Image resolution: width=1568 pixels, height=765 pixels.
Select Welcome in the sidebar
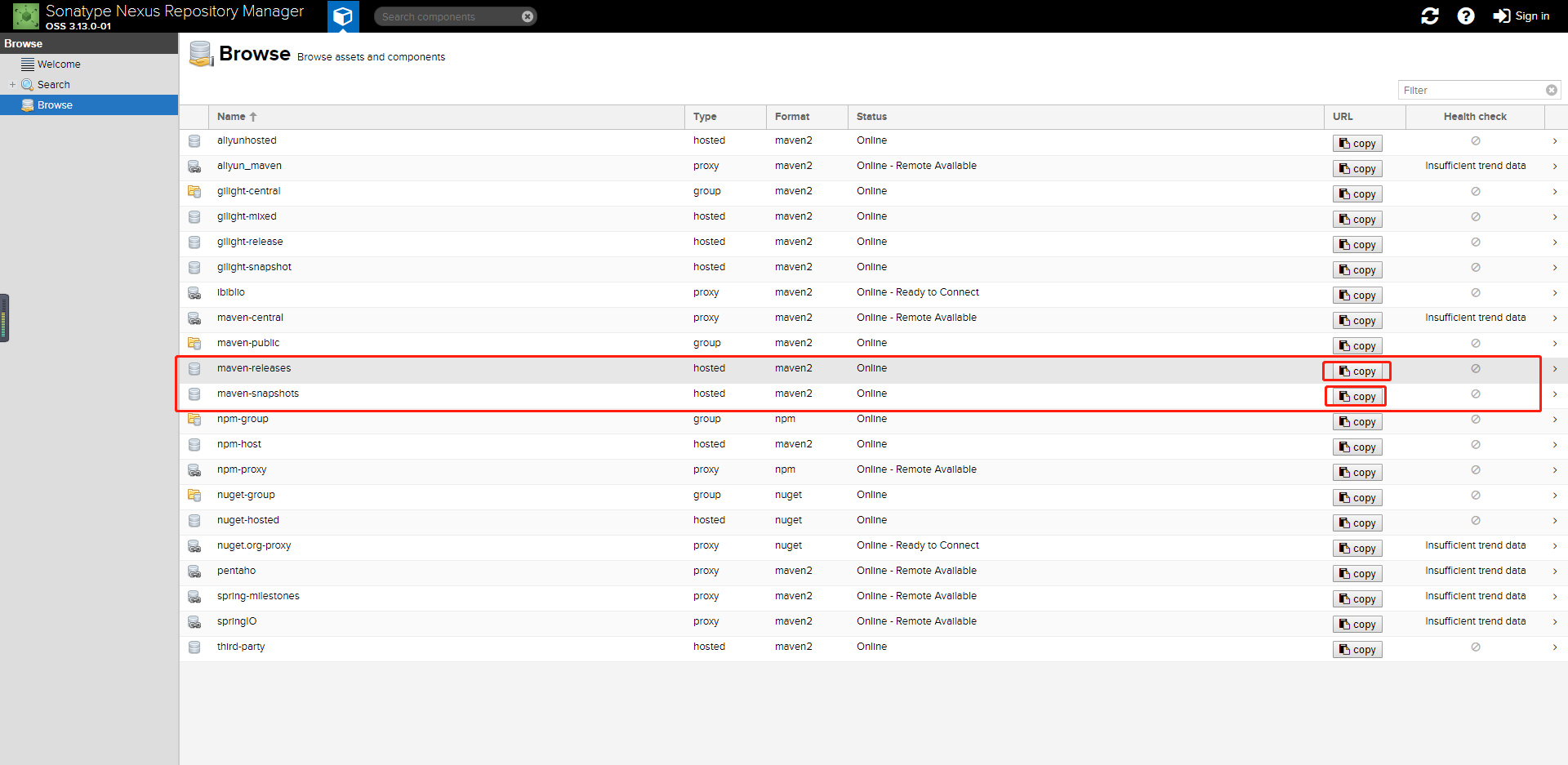coord(59,64)
